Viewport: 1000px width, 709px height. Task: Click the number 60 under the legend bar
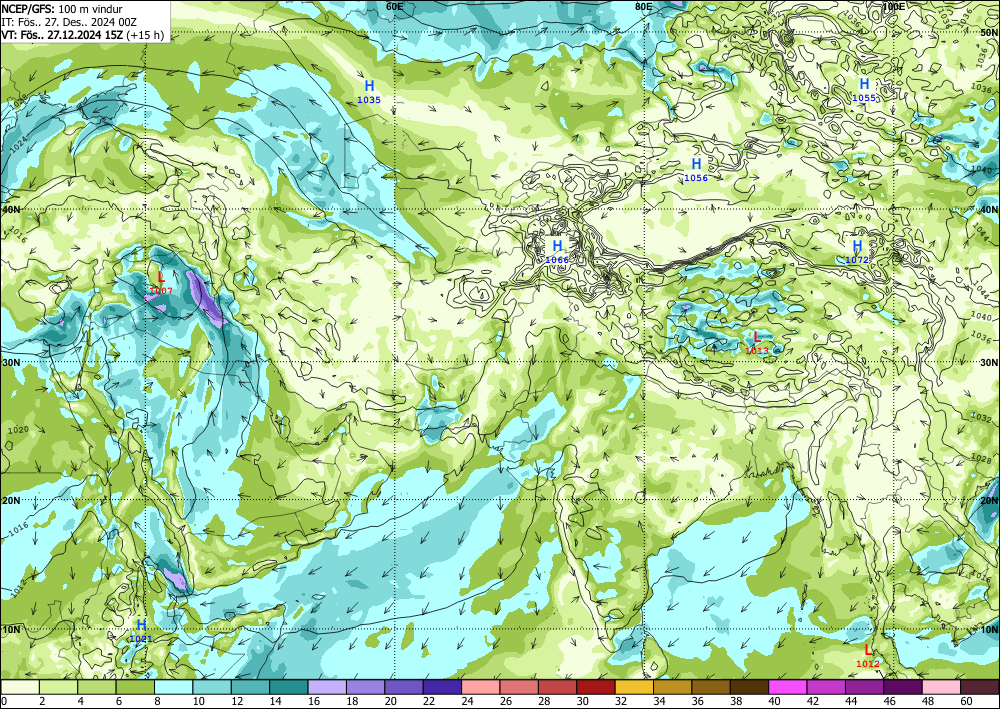pyautogui.click(x=966, y=701)
